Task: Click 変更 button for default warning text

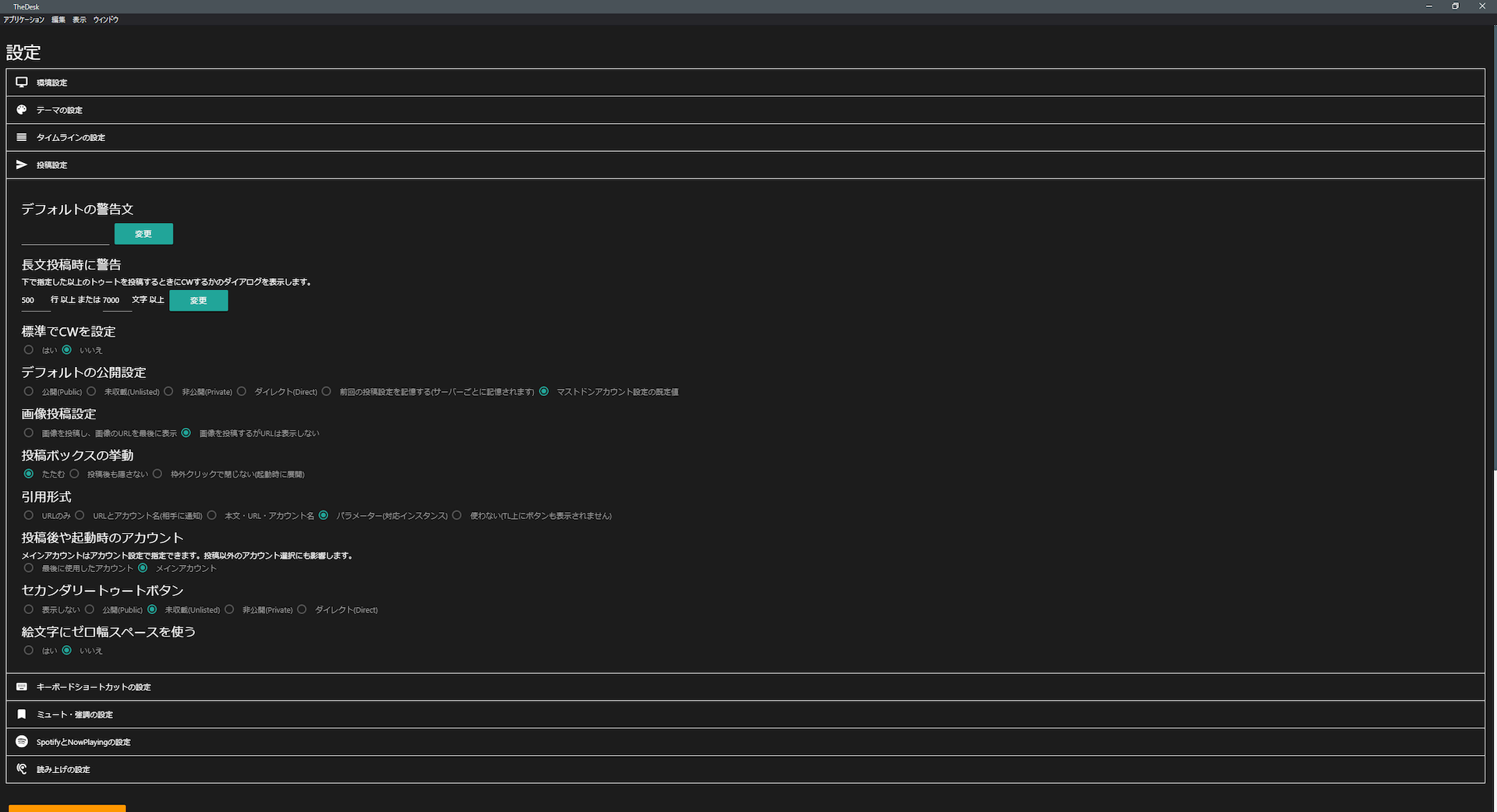Action: (x=143, y=234)
